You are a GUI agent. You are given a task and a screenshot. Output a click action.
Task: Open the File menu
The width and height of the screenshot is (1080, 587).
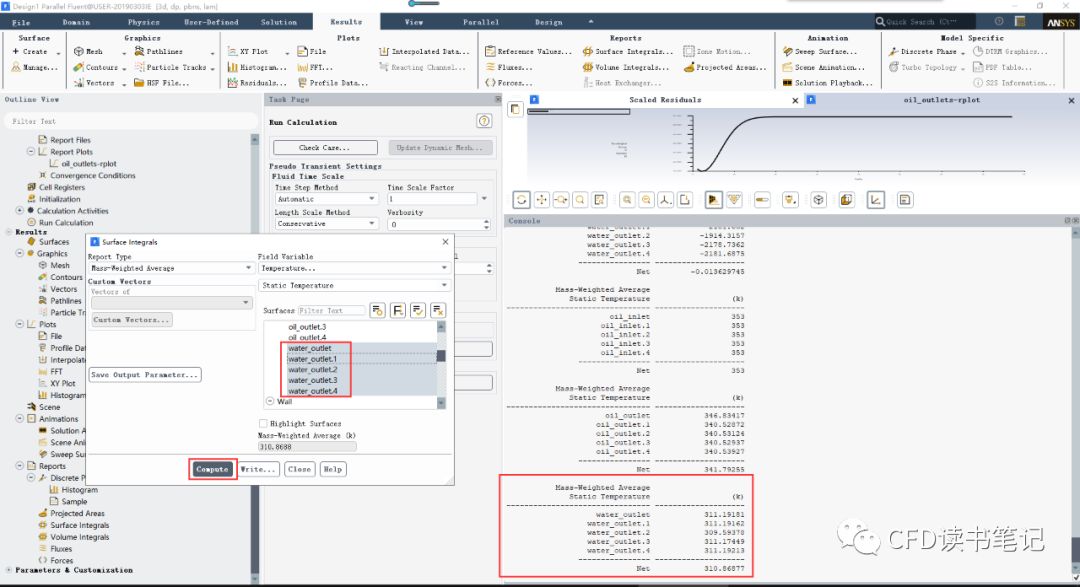(21, 22)
